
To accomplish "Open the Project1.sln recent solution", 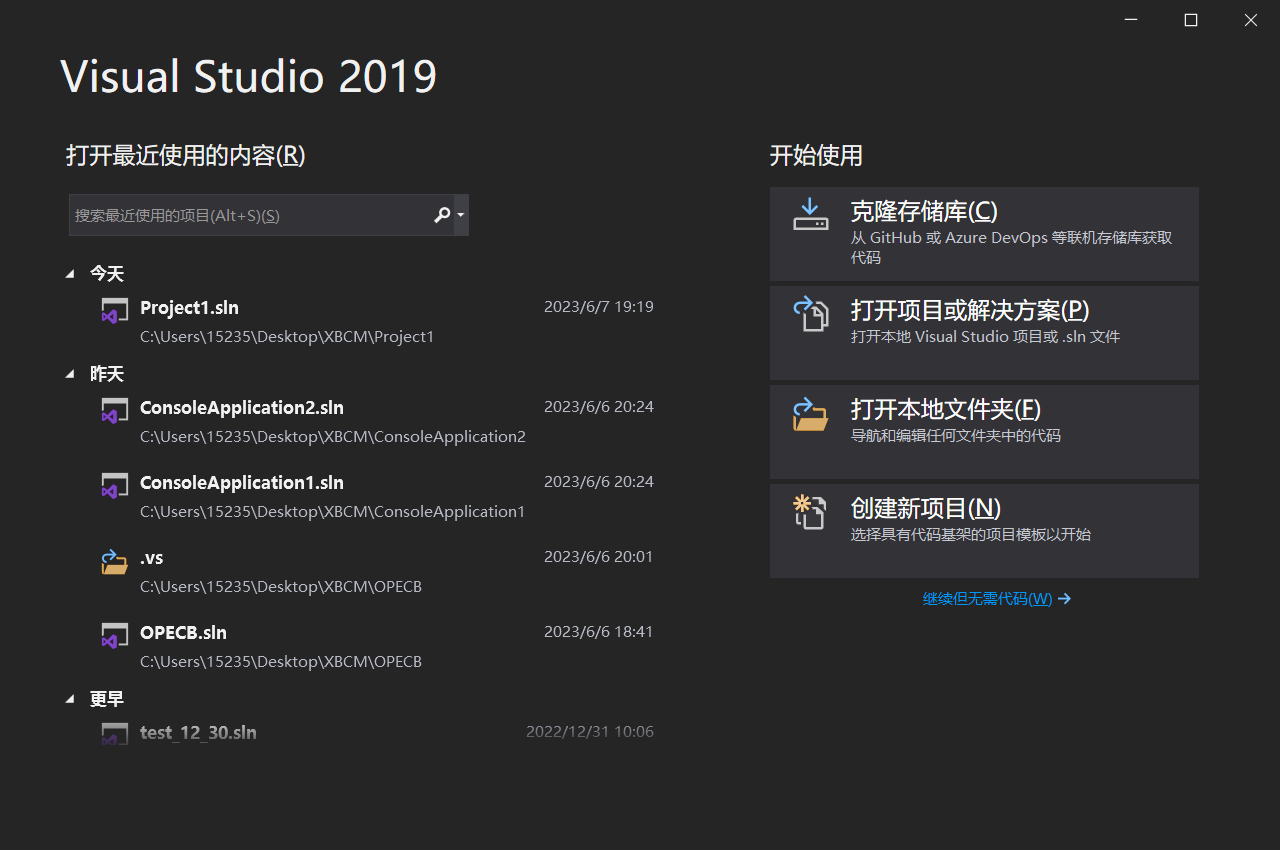I will (x=189, y=307).
